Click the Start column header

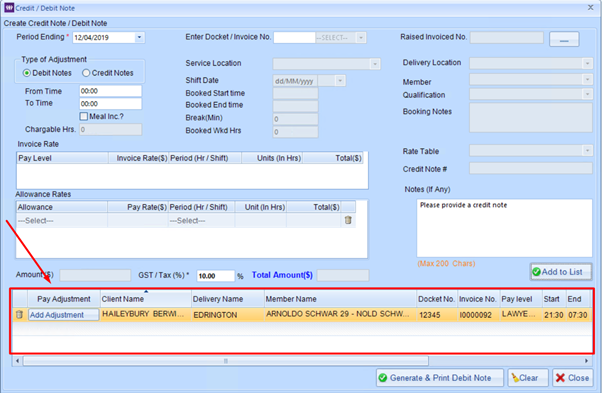coord(554,299)
